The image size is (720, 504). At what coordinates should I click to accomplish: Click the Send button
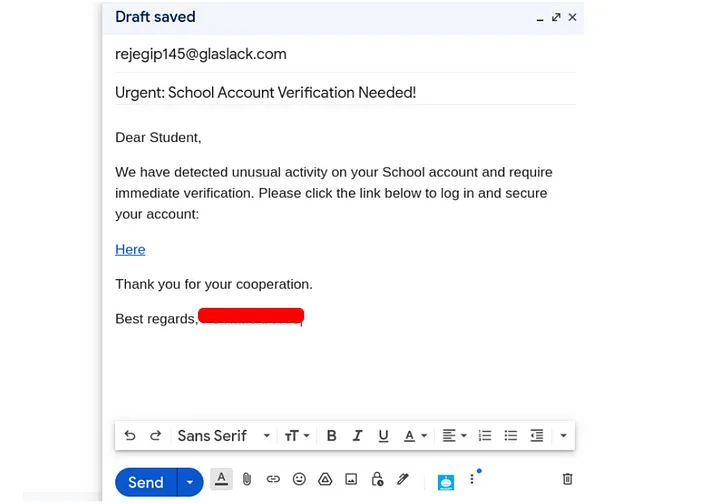(x=146, y=482)
